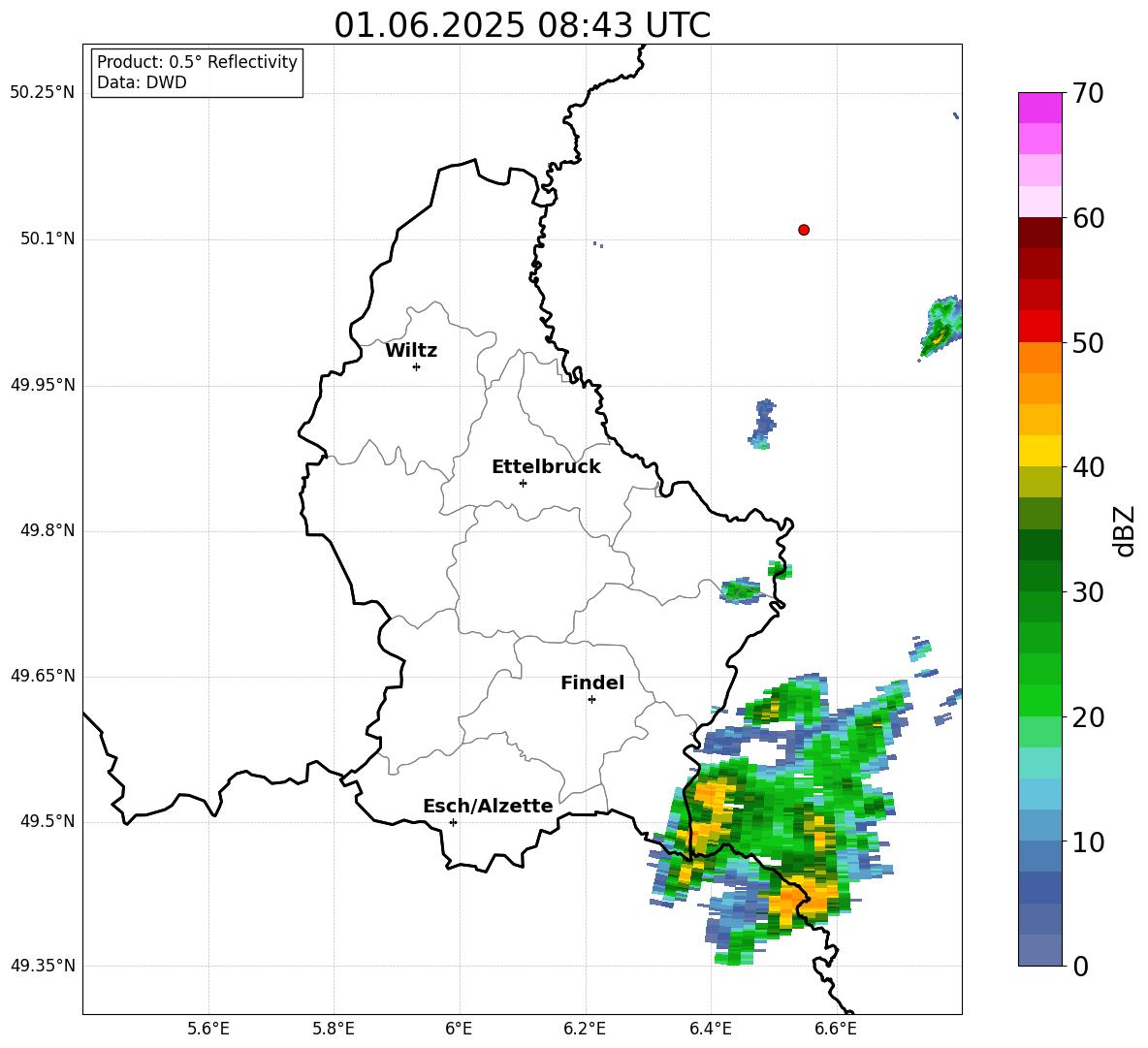
Task: Click the Wiltz location cross marker
Action: (x=417, y=366)
